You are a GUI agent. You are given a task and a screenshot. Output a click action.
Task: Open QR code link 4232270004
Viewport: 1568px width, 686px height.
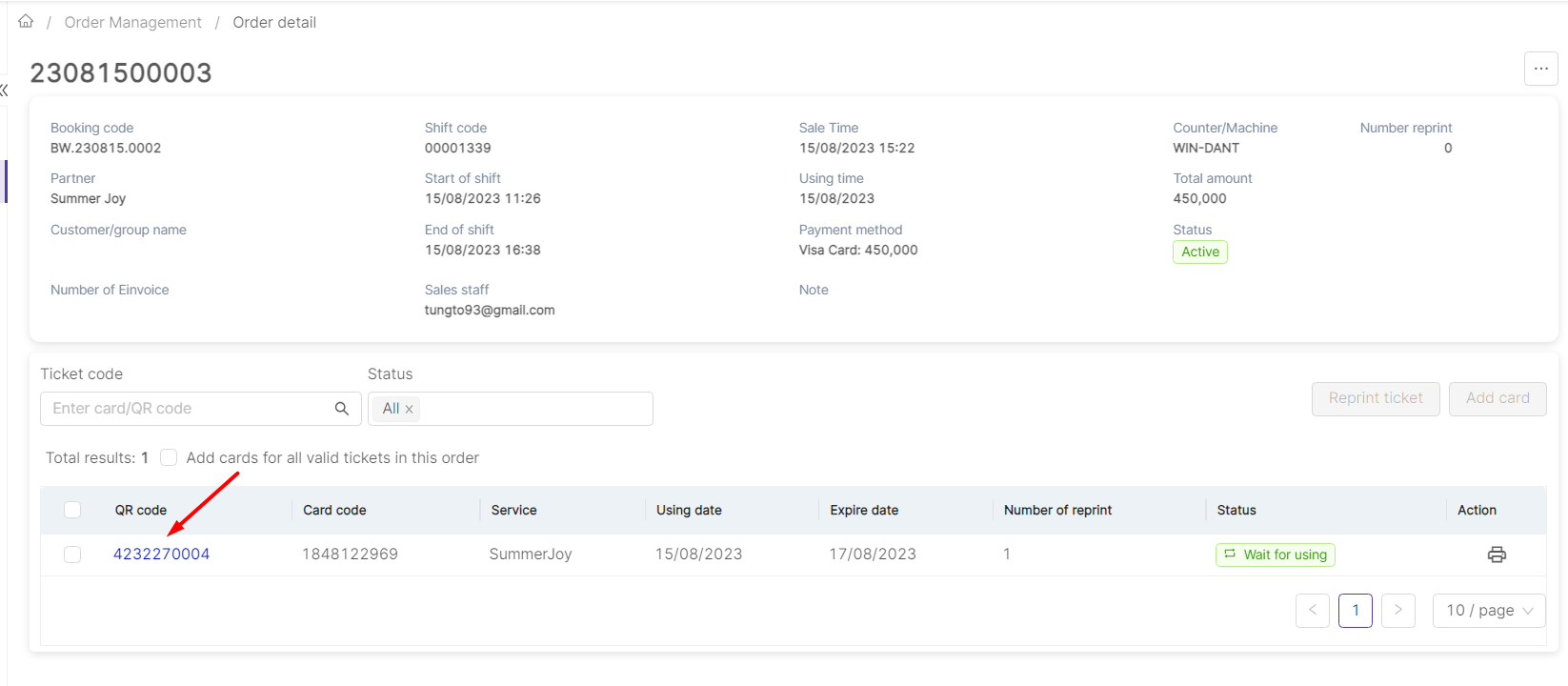(161, 555)
